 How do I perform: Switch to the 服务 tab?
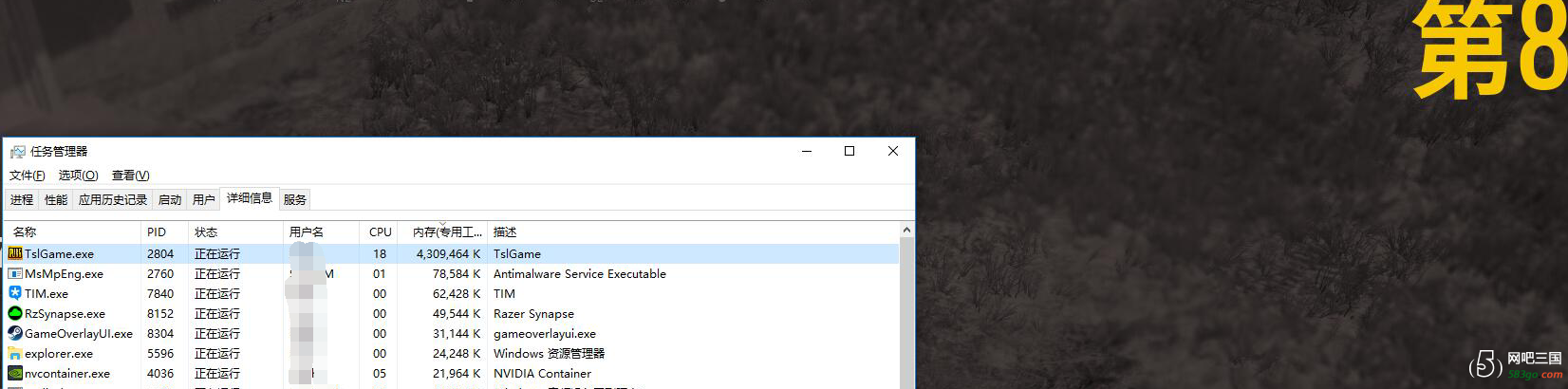(x=295, y=199)
